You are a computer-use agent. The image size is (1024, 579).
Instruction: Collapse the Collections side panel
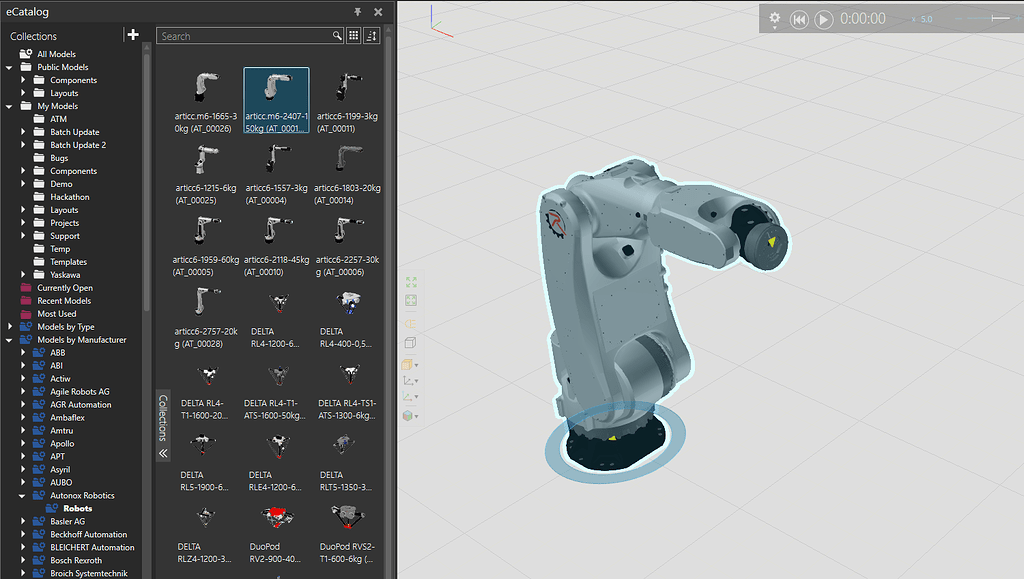tap(164, 453)
